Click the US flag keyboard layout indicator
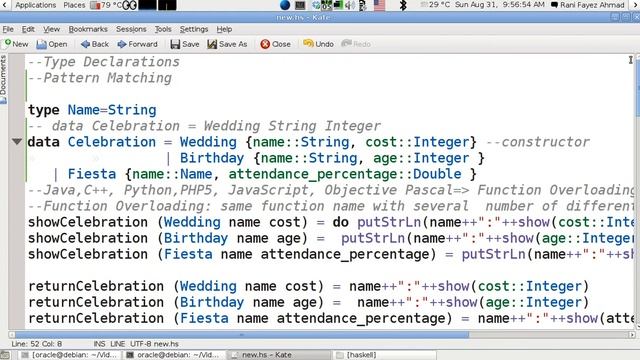The height and width of the screenshot is (360, 640). tap(379, 5)
